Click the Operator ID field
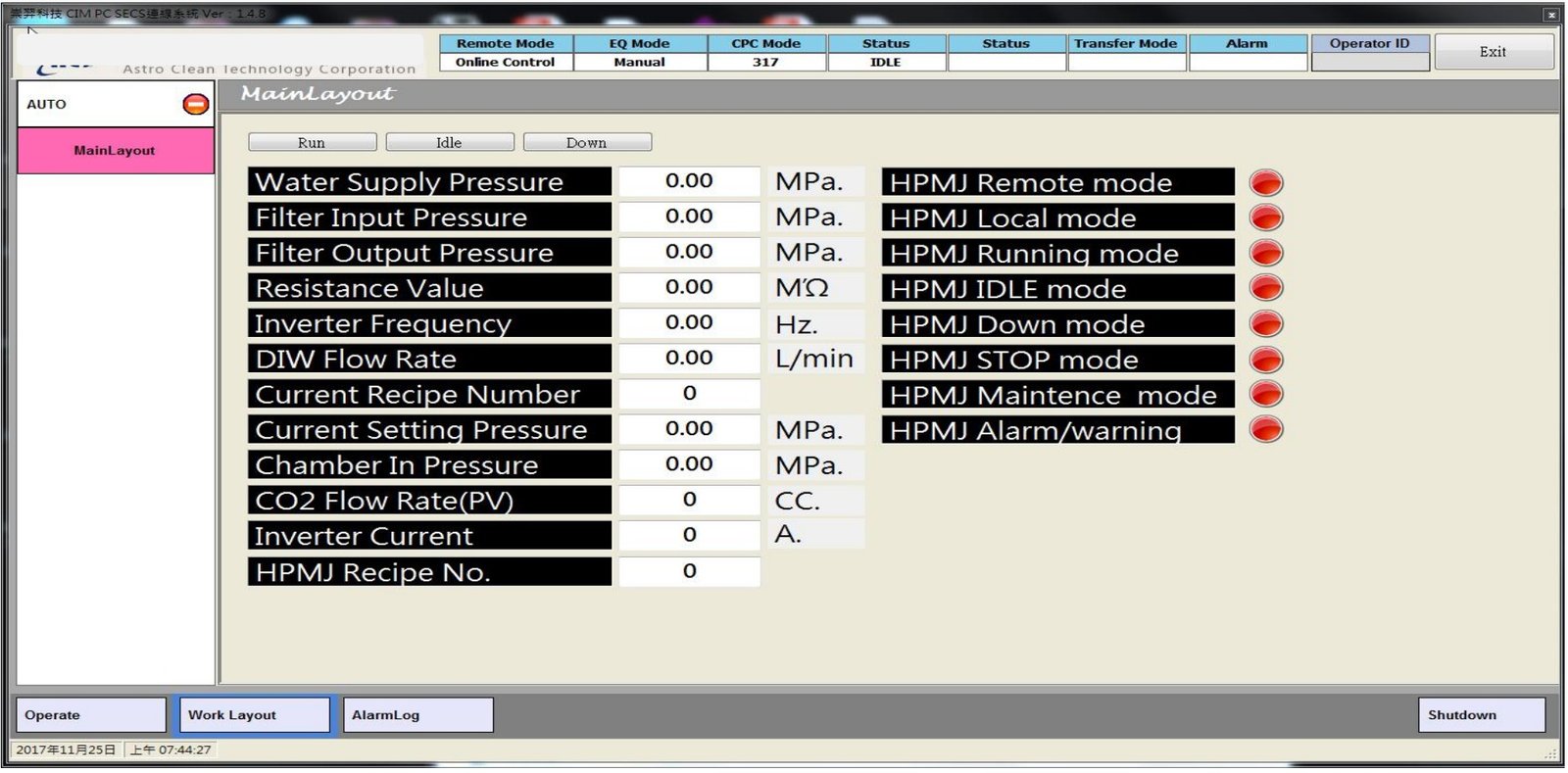 point(1370,62)
